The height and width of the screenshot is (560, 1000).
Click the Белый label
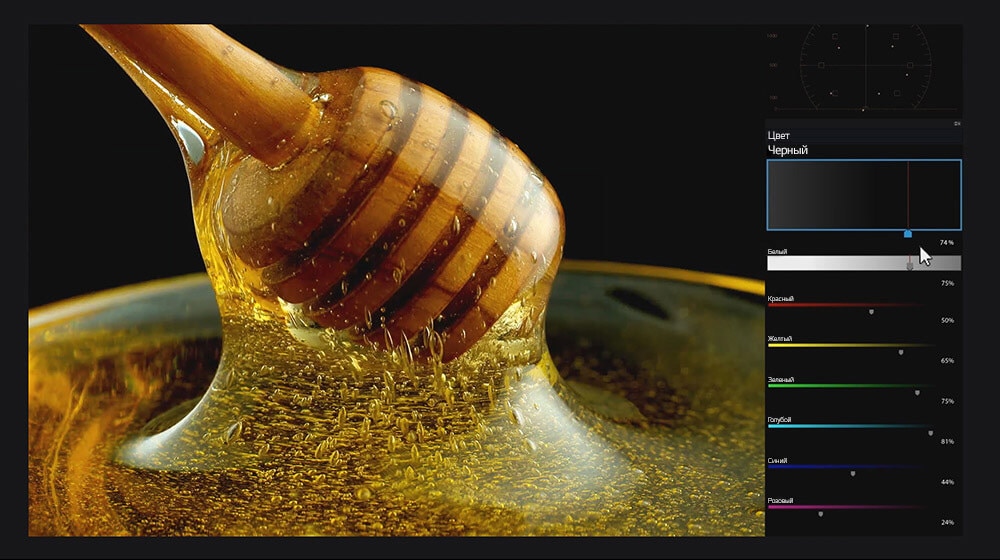777,251
